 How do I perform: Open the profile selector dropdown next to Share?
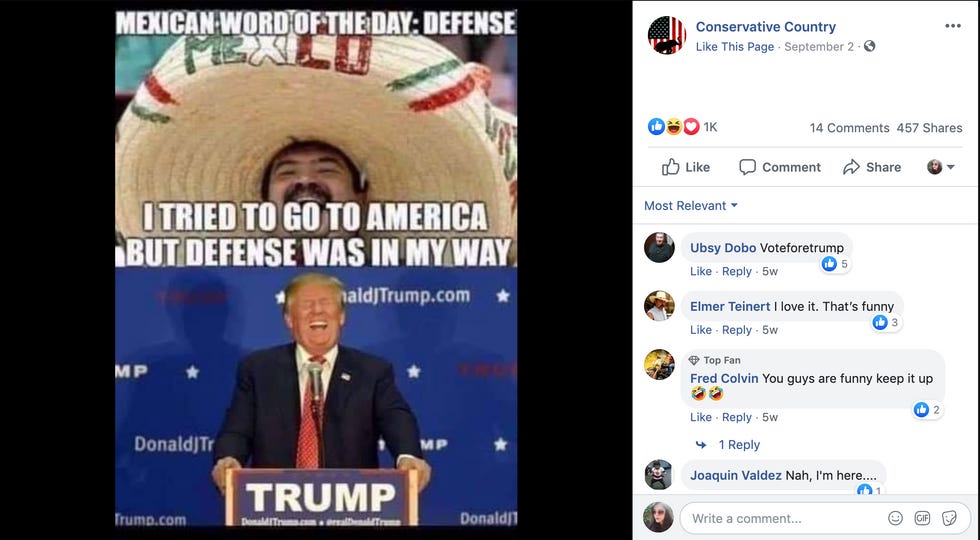[941, 167]
